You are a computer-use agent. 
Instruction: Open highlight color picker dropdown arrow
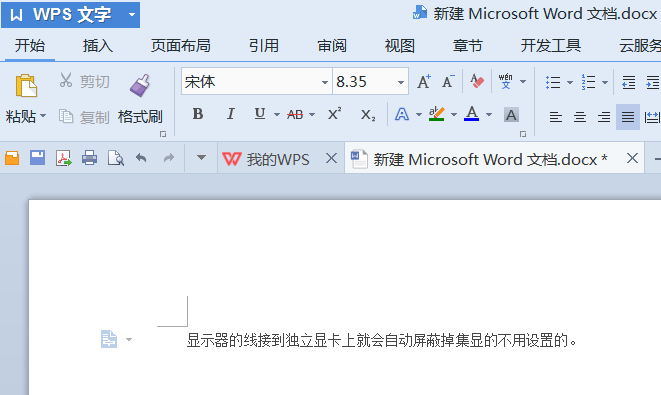[454, 115]
